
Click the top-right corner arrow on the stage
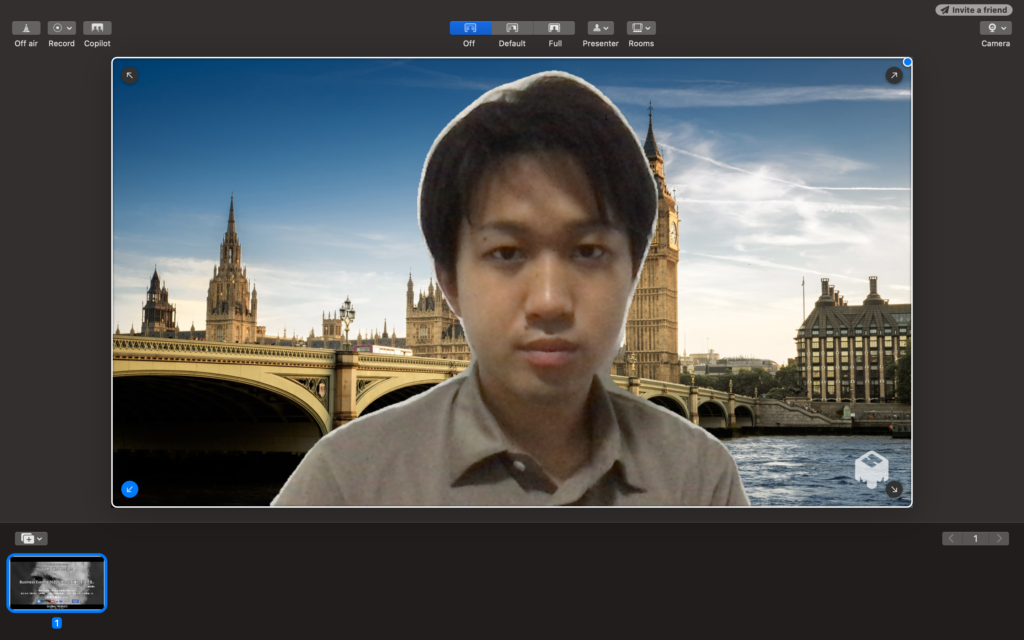894,75
